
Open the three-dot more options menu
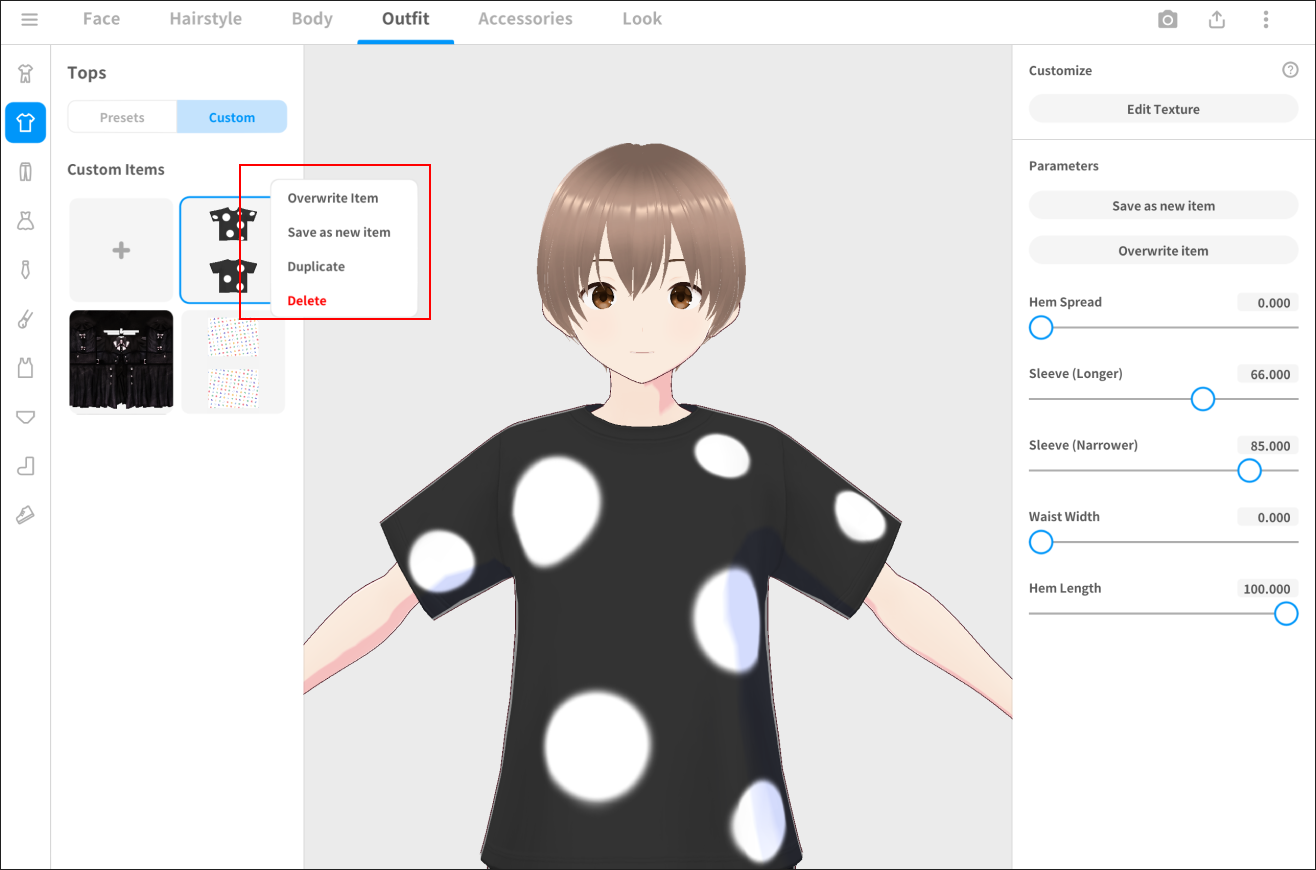pos(1266,20)
